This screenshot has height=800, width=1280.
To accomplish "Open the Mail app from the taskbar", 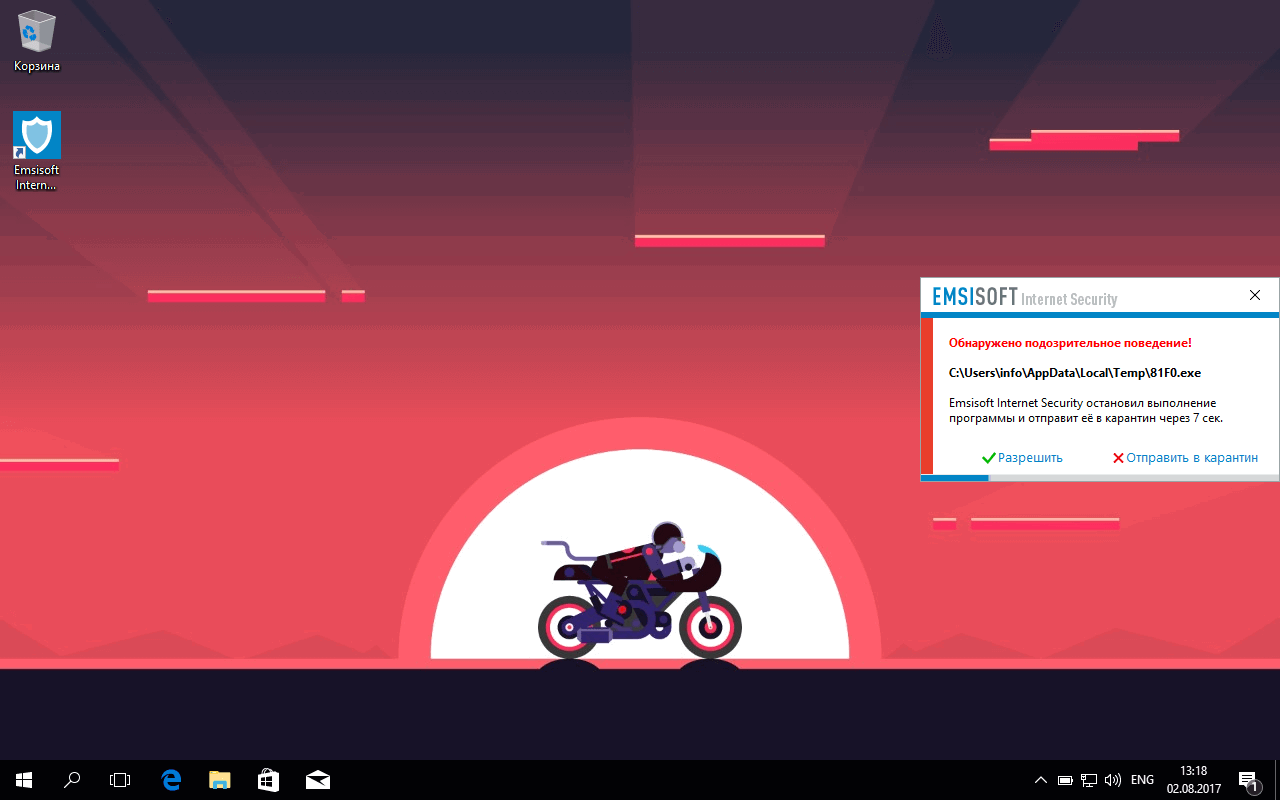I will click(x=318, y=780).
